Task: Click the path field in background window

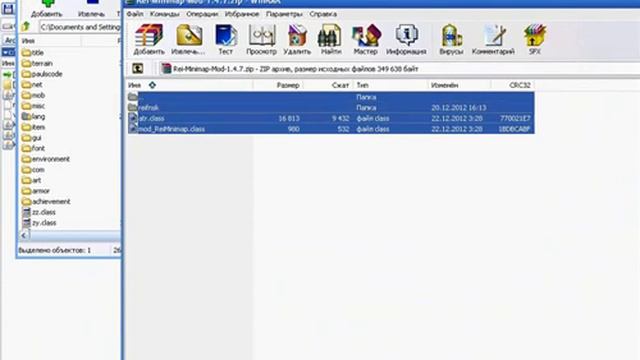Action: point(80,27)
